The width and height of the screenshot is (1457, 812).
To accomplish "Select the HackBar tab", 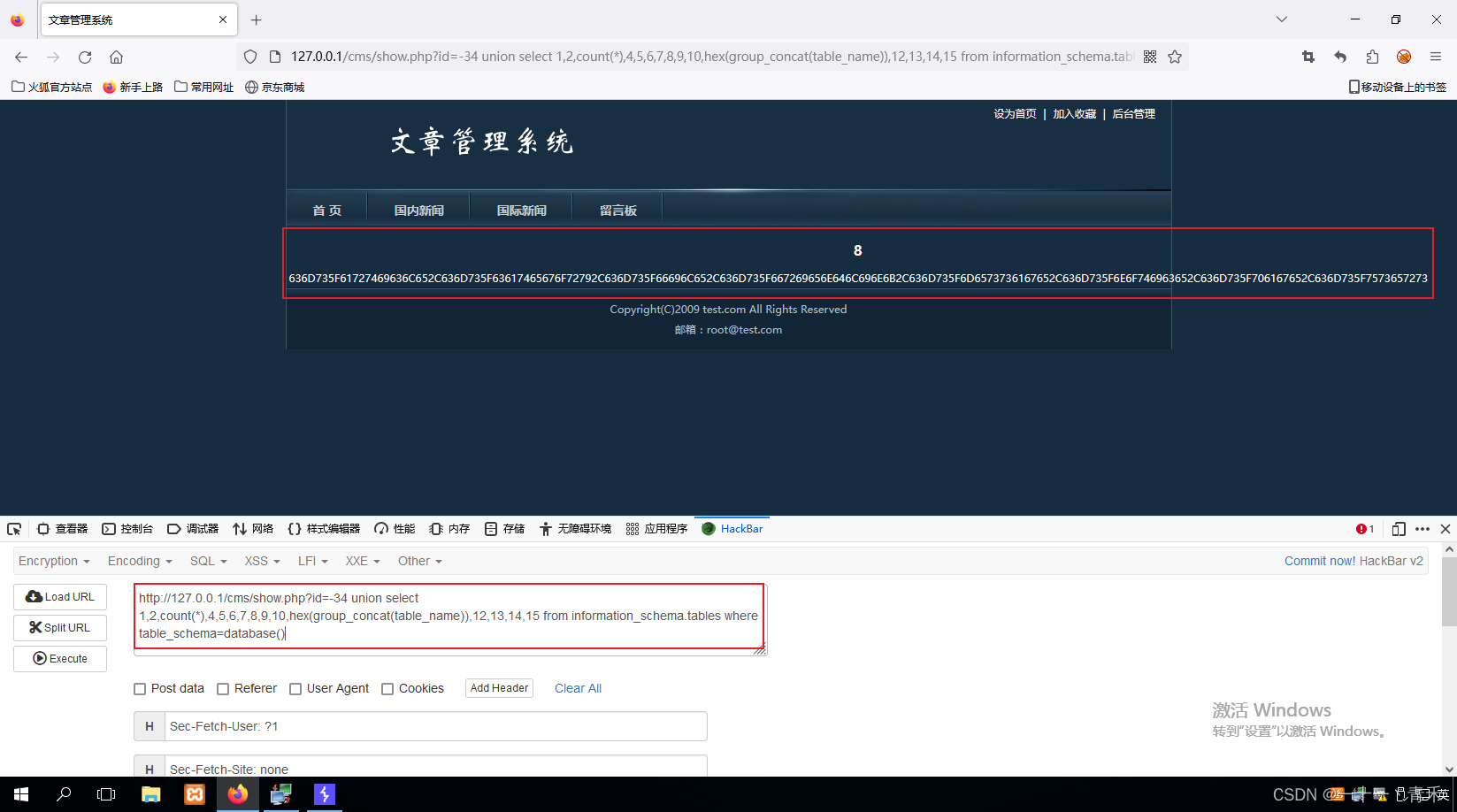I will (x=732, y=529).
